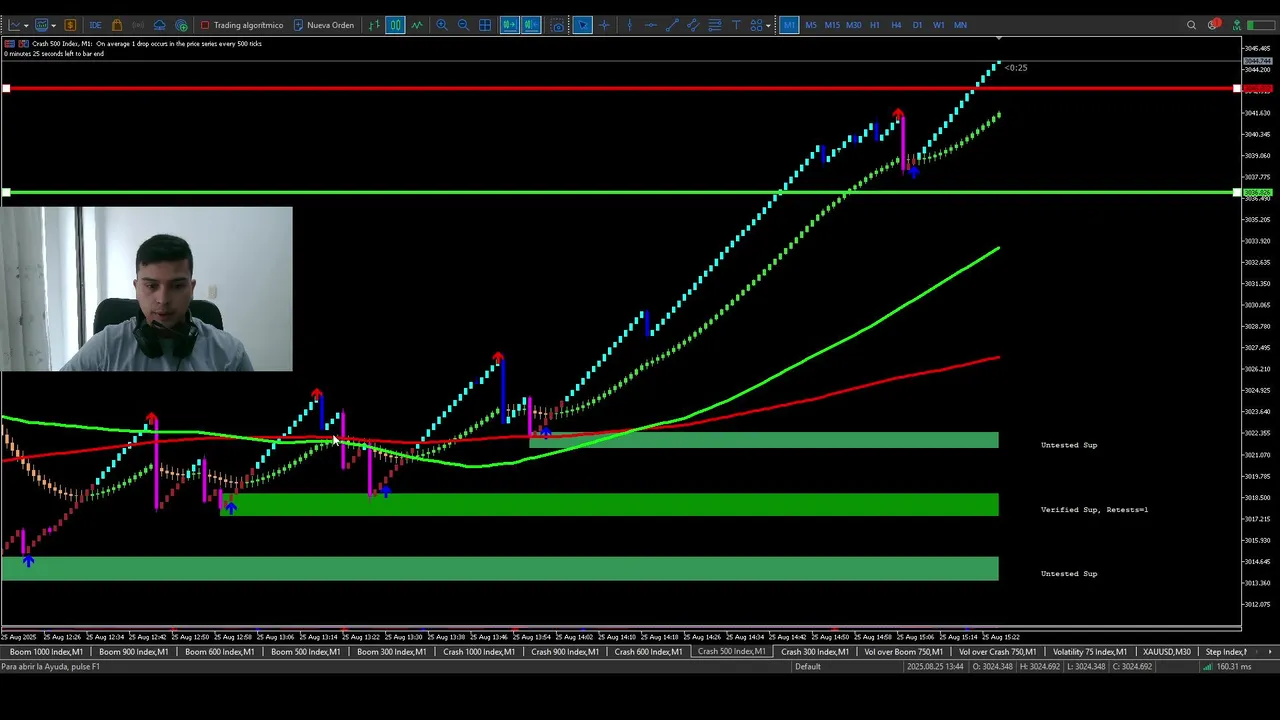Toggle chart shift from right edge

tap(531, 25)
